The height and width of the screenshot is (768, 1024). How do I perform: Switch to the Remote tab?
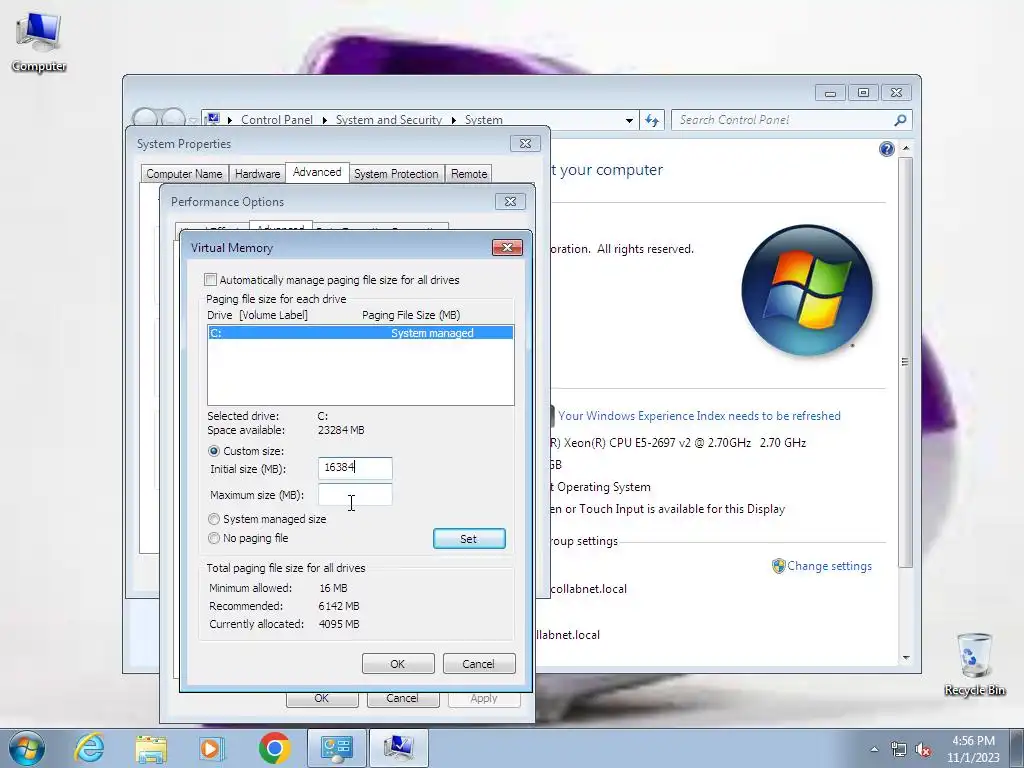point(469,174)
